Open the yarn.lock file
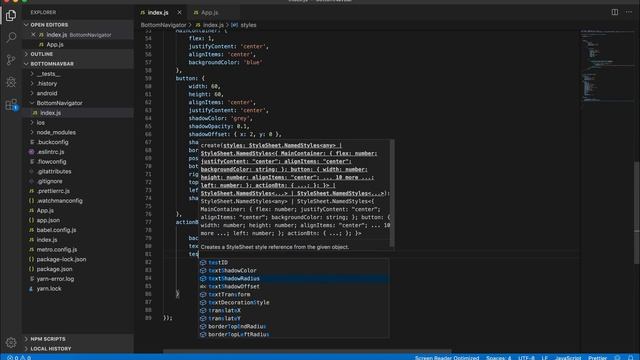 [78, 289]
